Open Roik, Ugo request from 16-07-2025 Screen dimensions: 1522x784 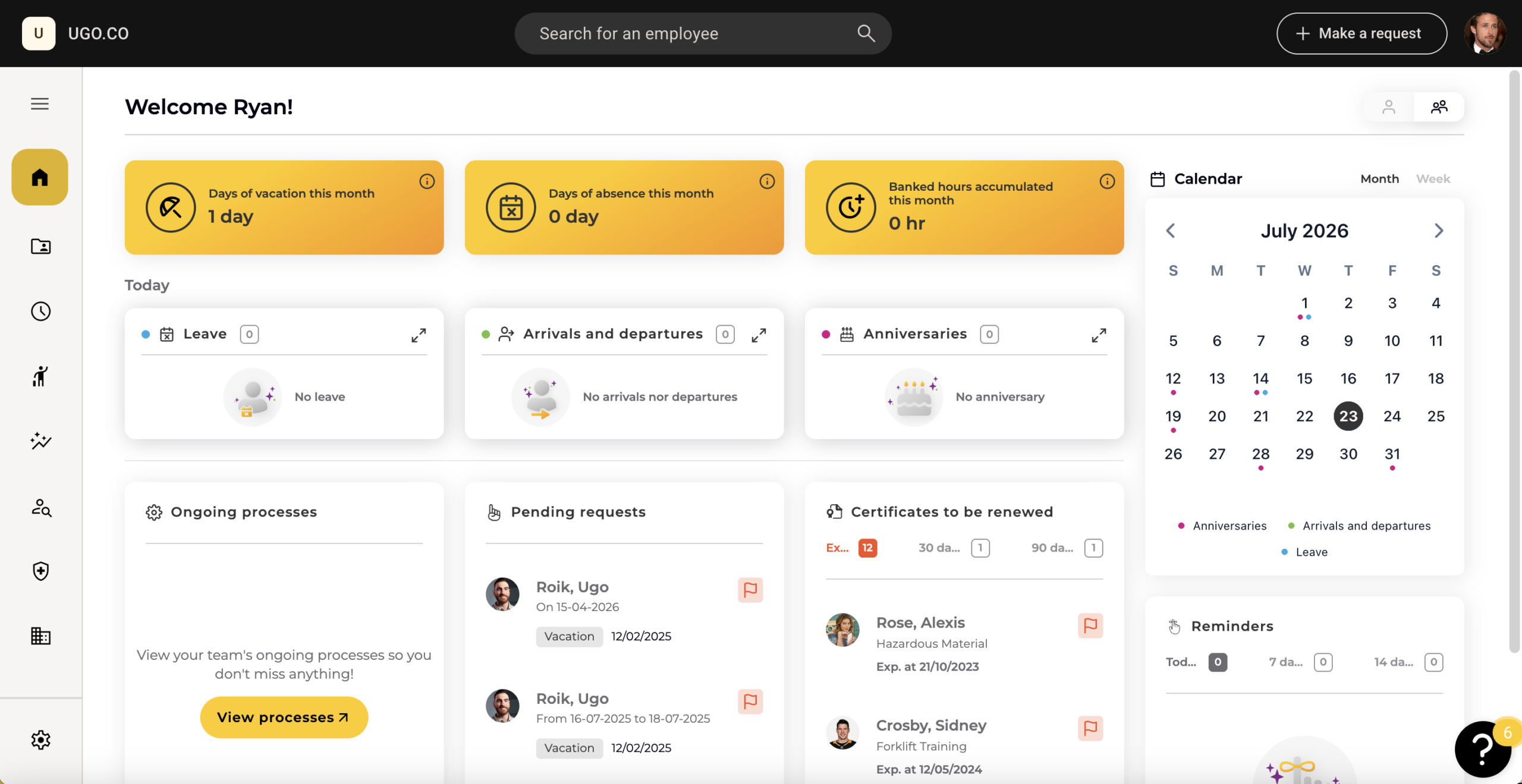pyautogui.click(x=624, y=724)
